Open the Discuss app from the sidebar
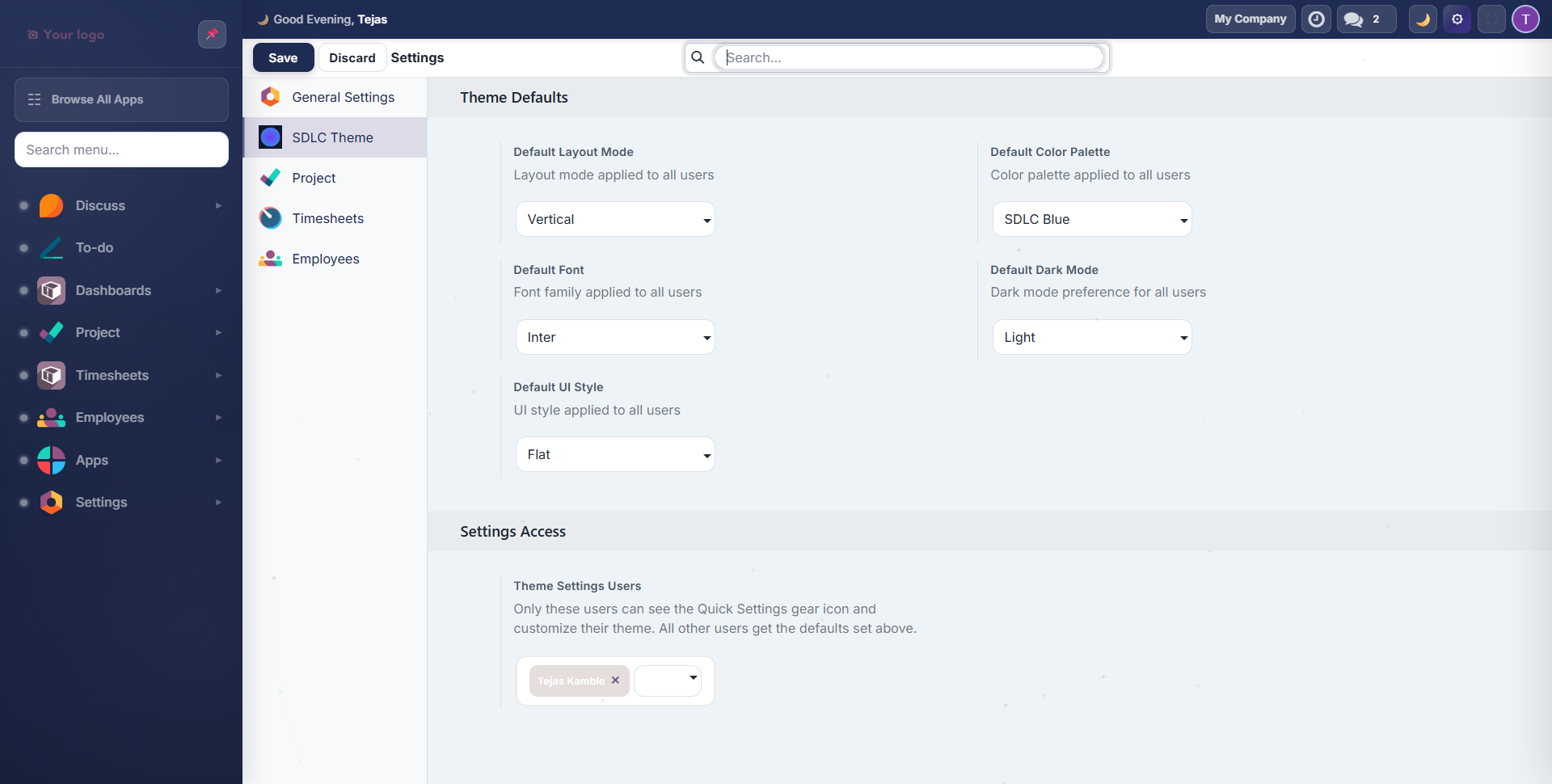Viewport: 1552px width, 784px height. coord(99,205)
